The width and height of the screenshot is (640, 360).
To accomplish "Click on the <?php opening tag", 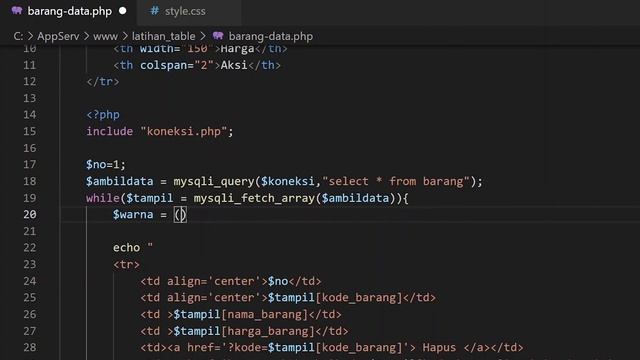I will (x=103, y=115).
